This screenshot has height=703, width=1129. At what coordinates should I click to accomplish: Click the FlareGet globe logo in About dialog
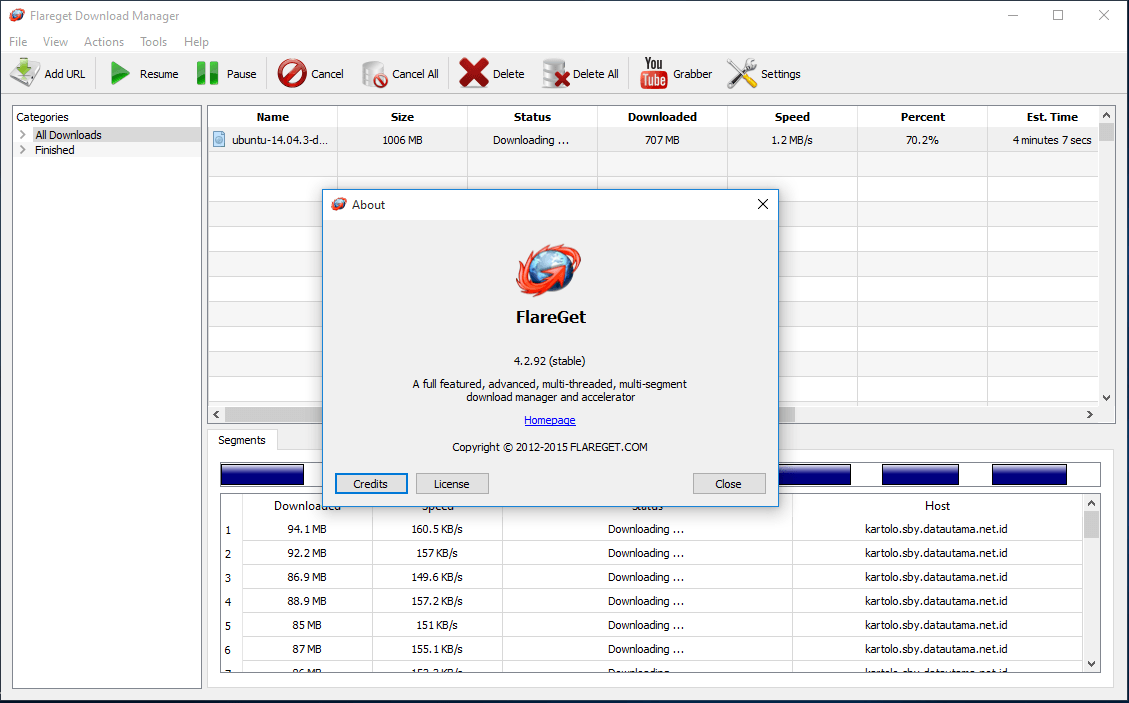[549, 271]
